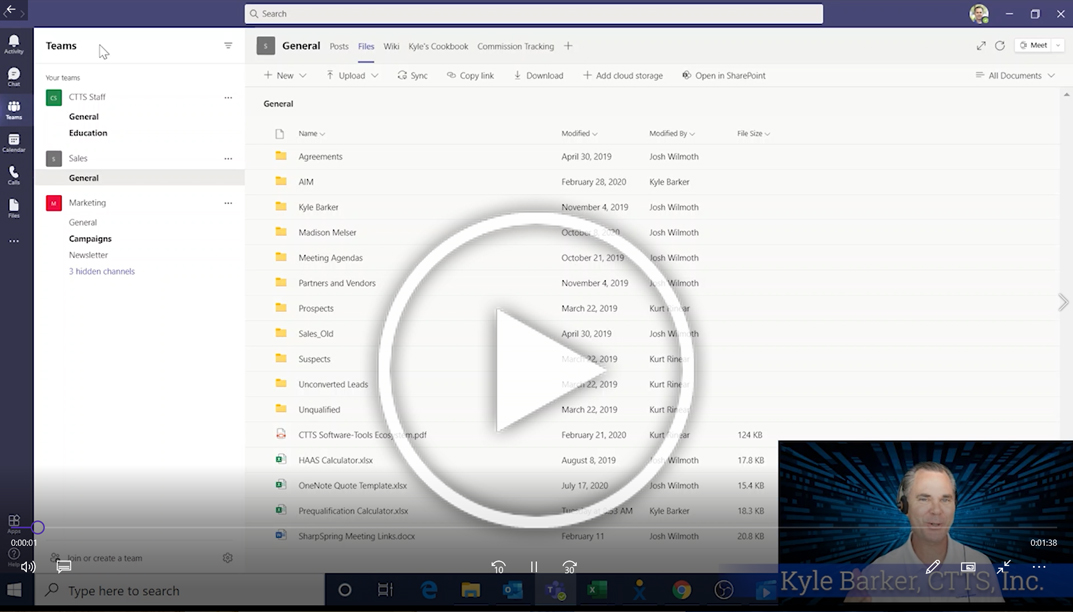Open the user profile avatar
The image size is (1073, 612).
pos(979,14)
